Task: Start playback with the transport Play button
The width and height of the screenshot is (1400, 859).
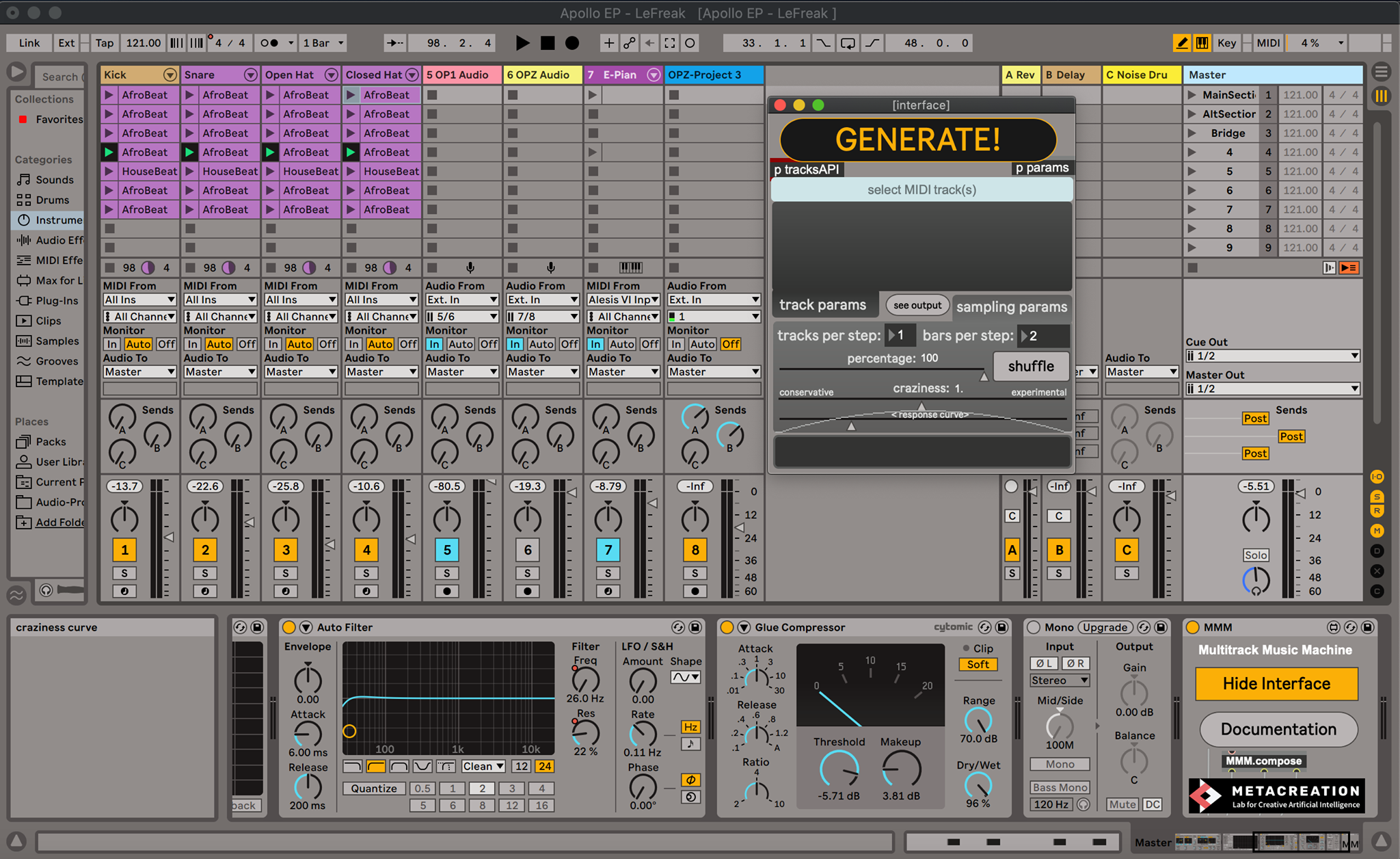Action: pyautogui.click(x=522, y=43)
